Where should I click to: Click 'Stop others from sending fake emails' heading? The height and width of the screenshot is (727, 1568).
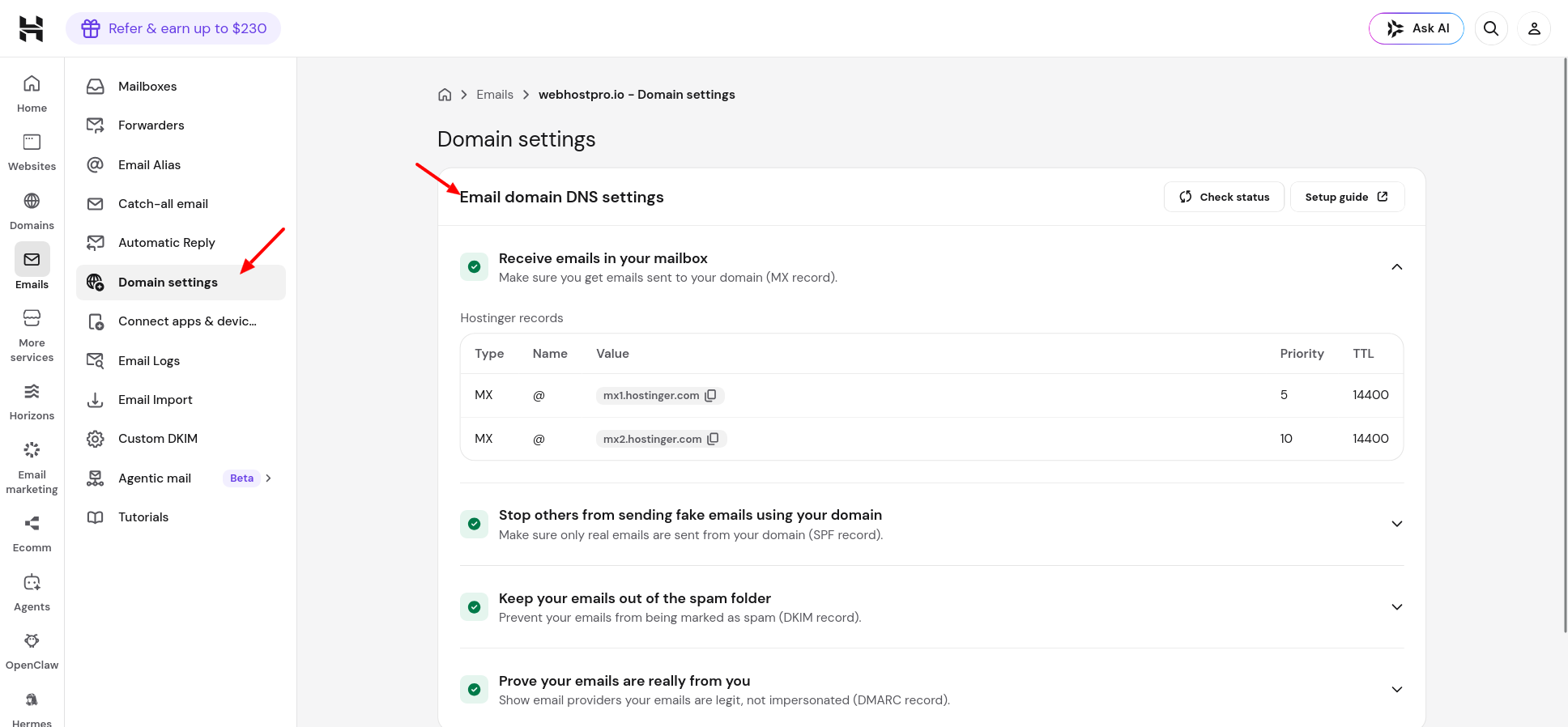(690, 515)
